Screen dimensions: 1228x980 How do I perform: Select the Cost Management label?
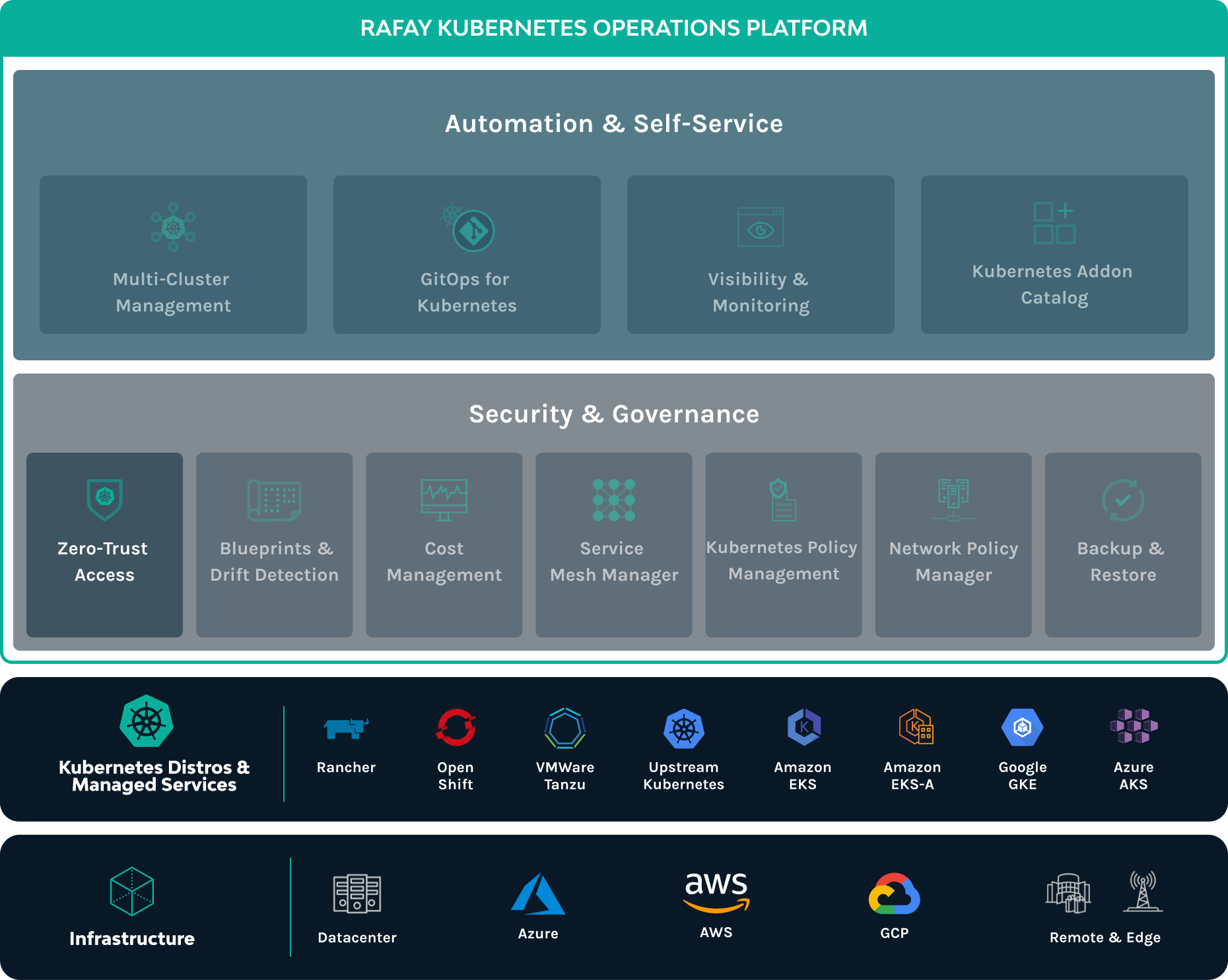tap(444, 562)
